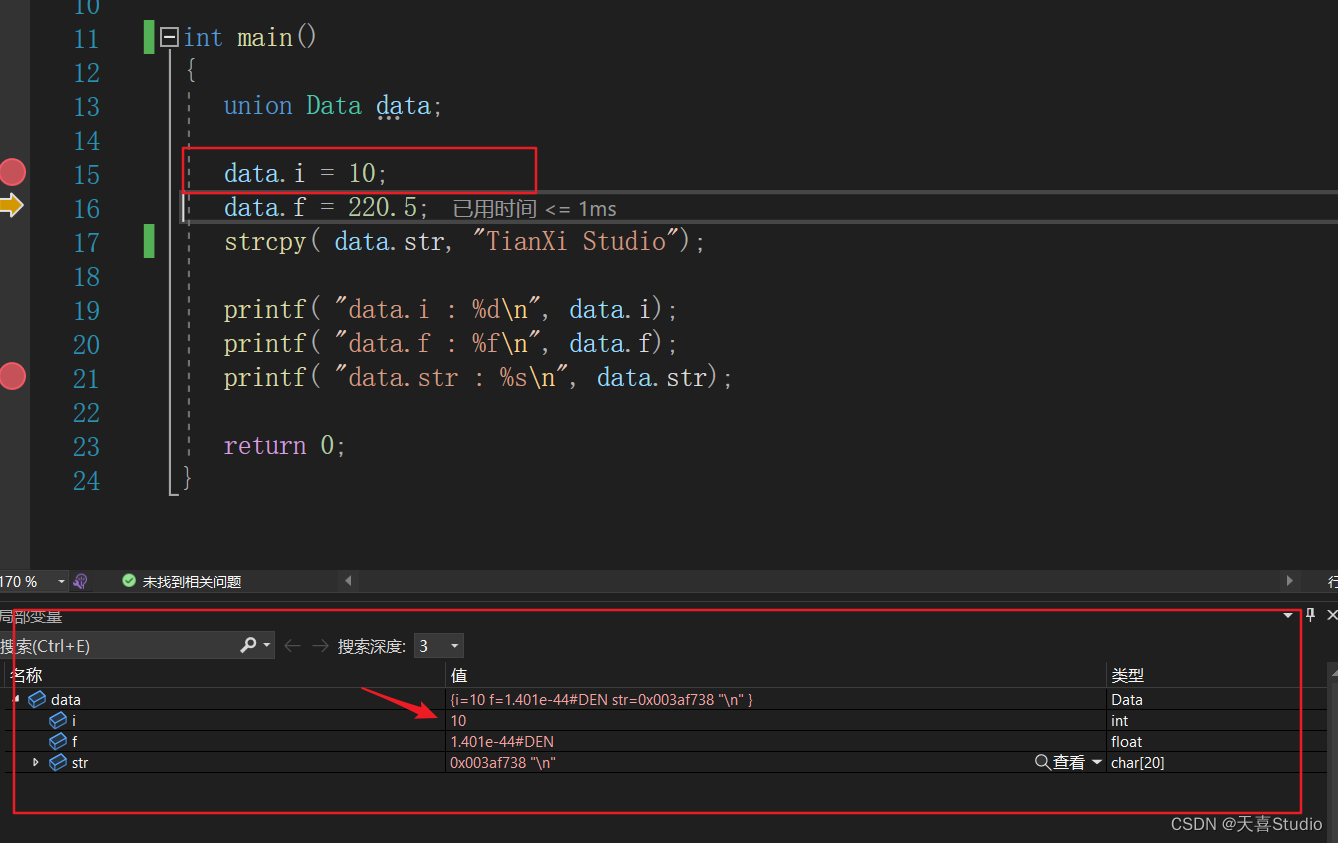Click the value 10 of field i
The height and width of the screenshot is (843, 1338).
tap(458, 721)
